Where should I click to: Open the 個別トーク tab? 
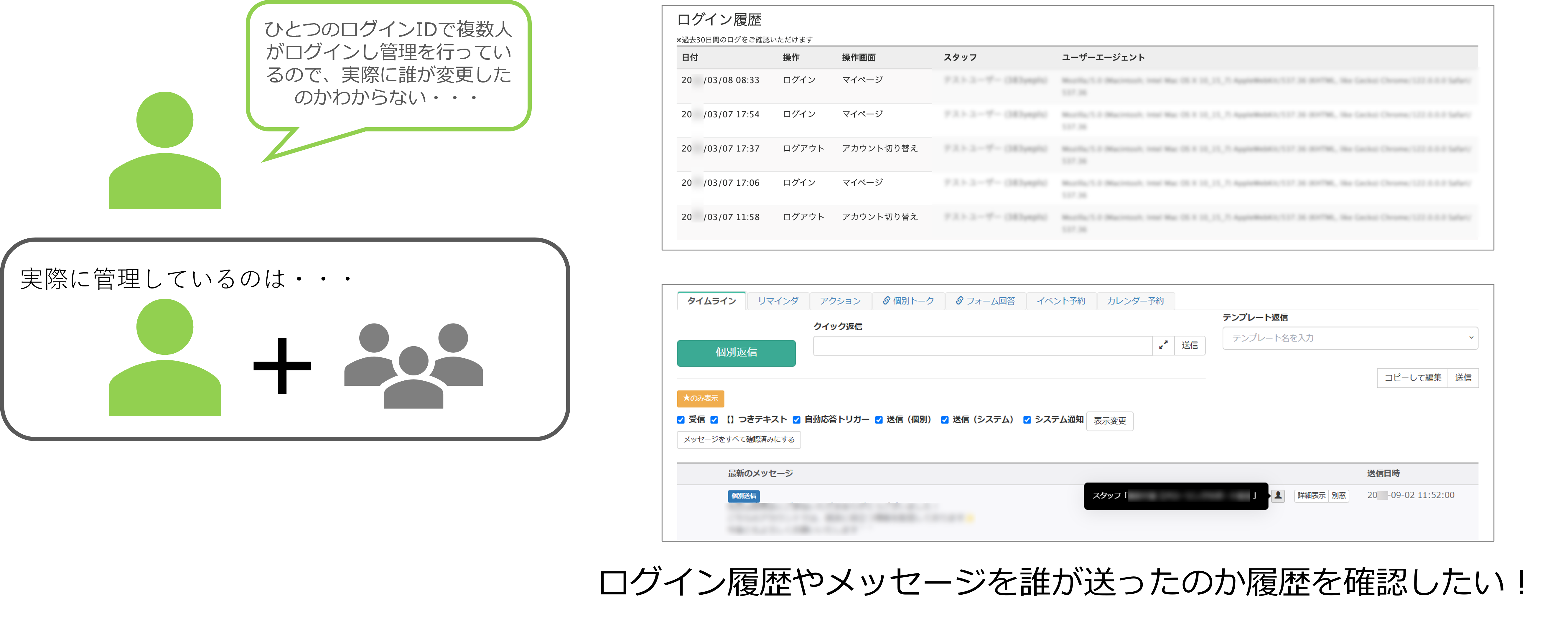pos(908,301)
